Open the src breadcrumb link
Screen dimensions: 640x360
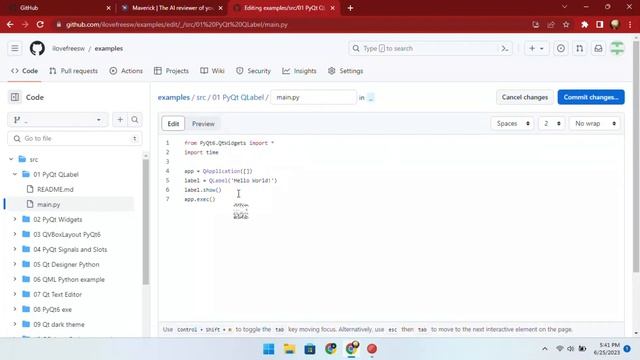point(201,98)
